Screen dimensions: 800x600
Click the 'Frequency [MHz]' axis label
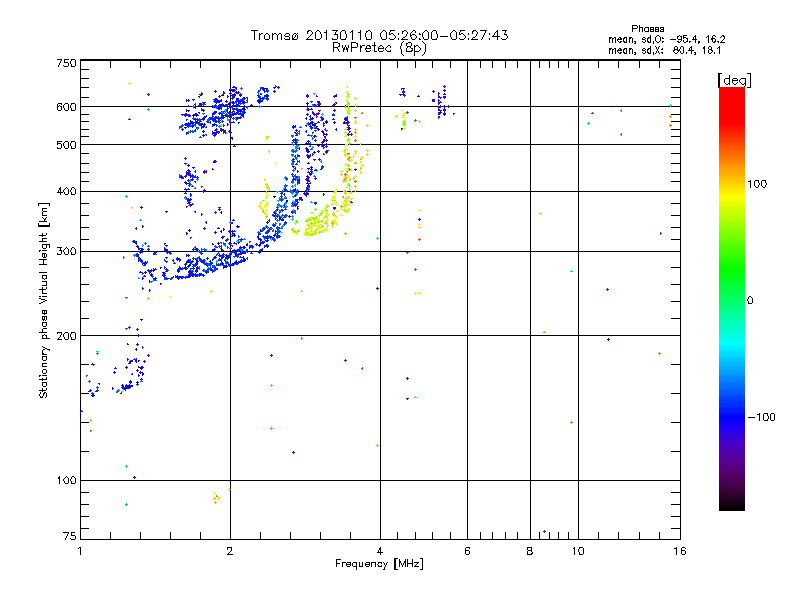379,564
